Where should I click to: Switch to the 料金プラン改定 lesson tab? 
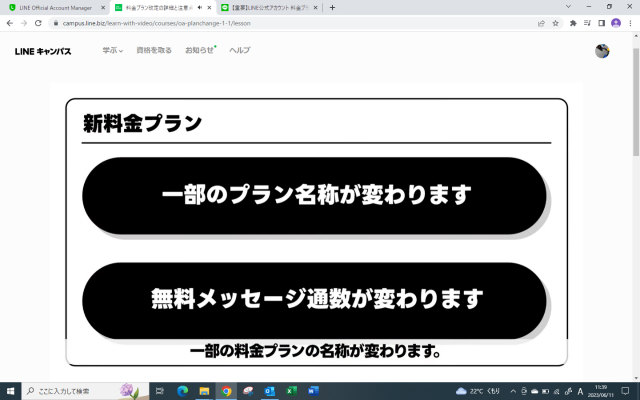tap(158, 8)
